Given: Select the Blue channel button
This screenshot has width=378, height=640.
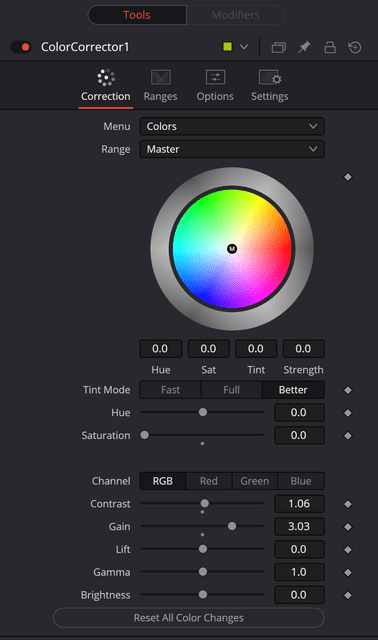Looking at the screenshot, I should tap(301, 481).
